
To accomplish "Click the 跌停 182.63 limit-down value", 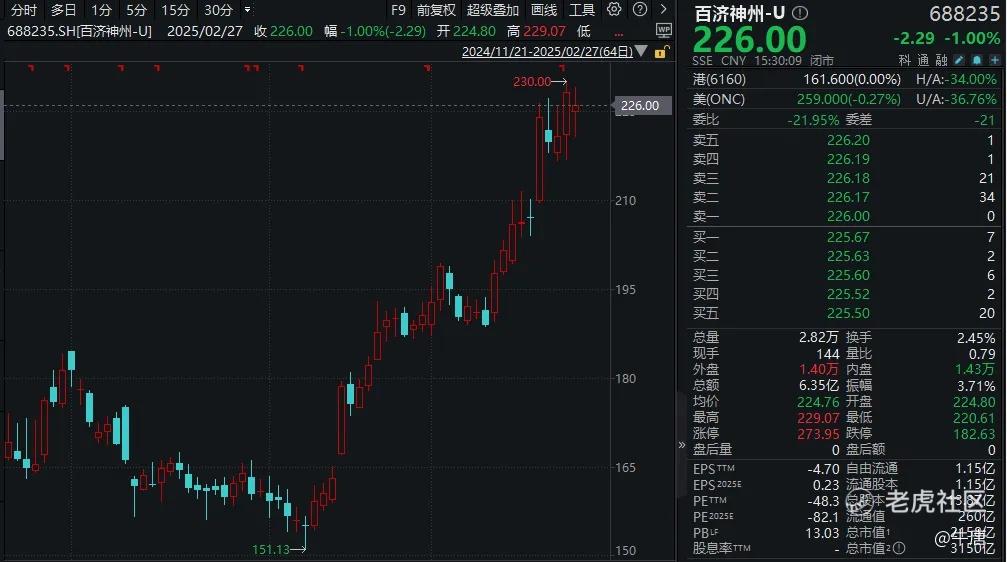I will click(x=974, y=434).
